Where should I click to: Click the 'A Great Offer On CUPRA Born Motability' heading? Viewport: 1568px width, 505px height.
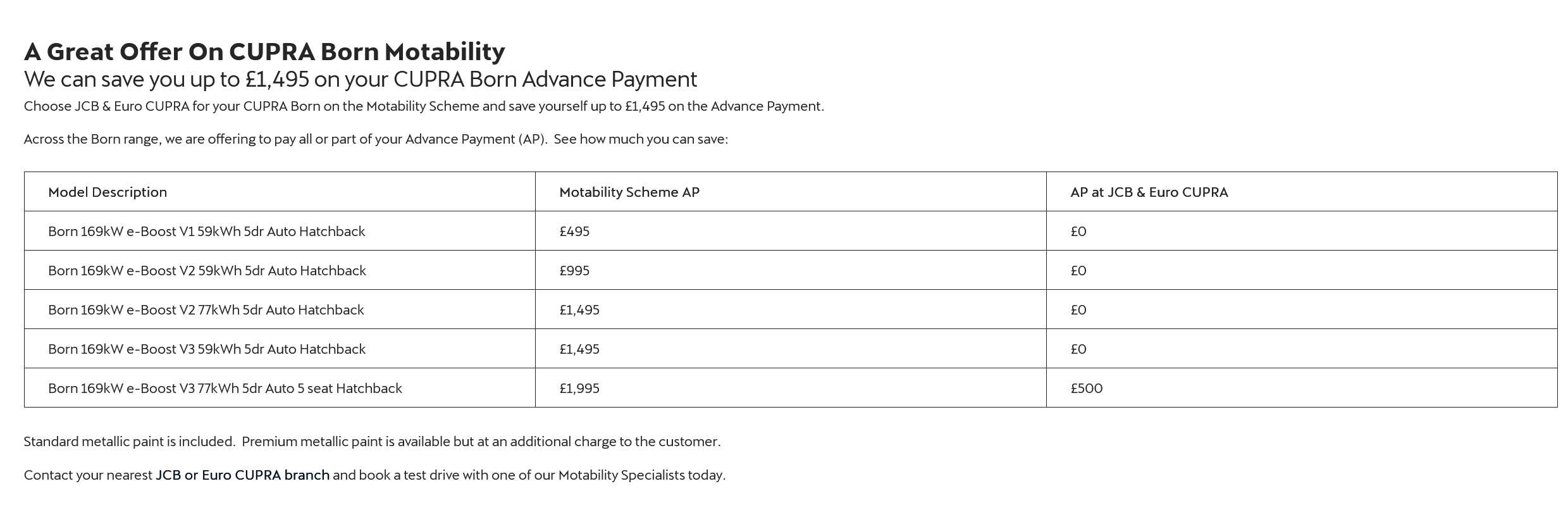[264, 52]
